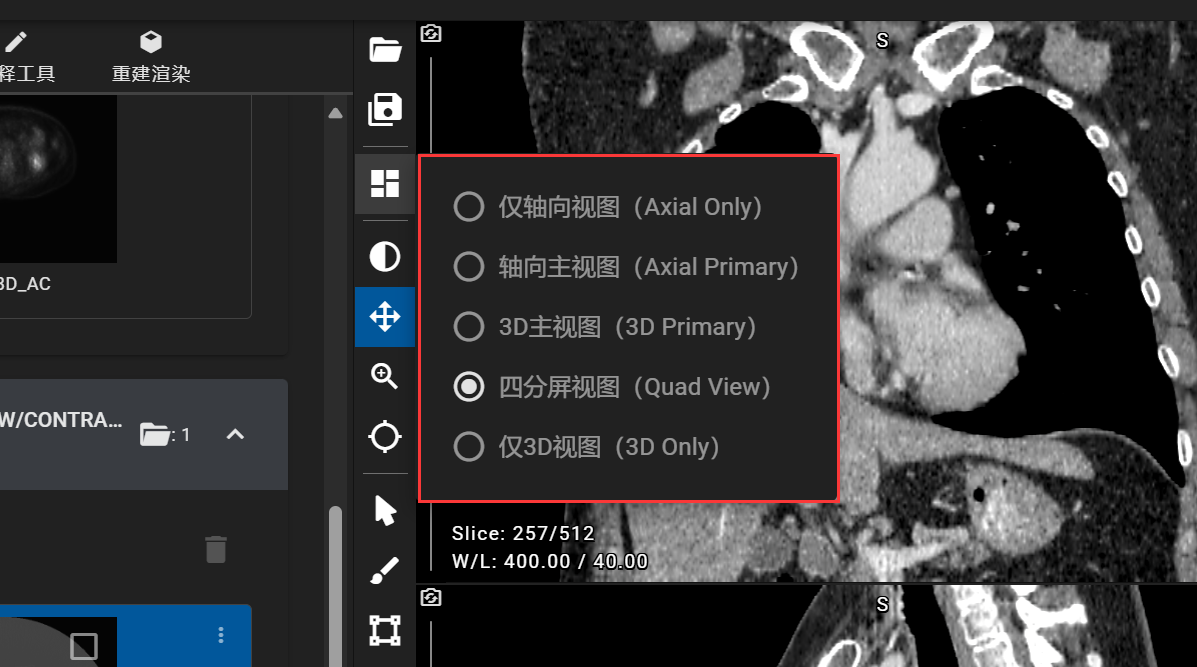
Task: Pick the paint brush tool
Action: 385,570
